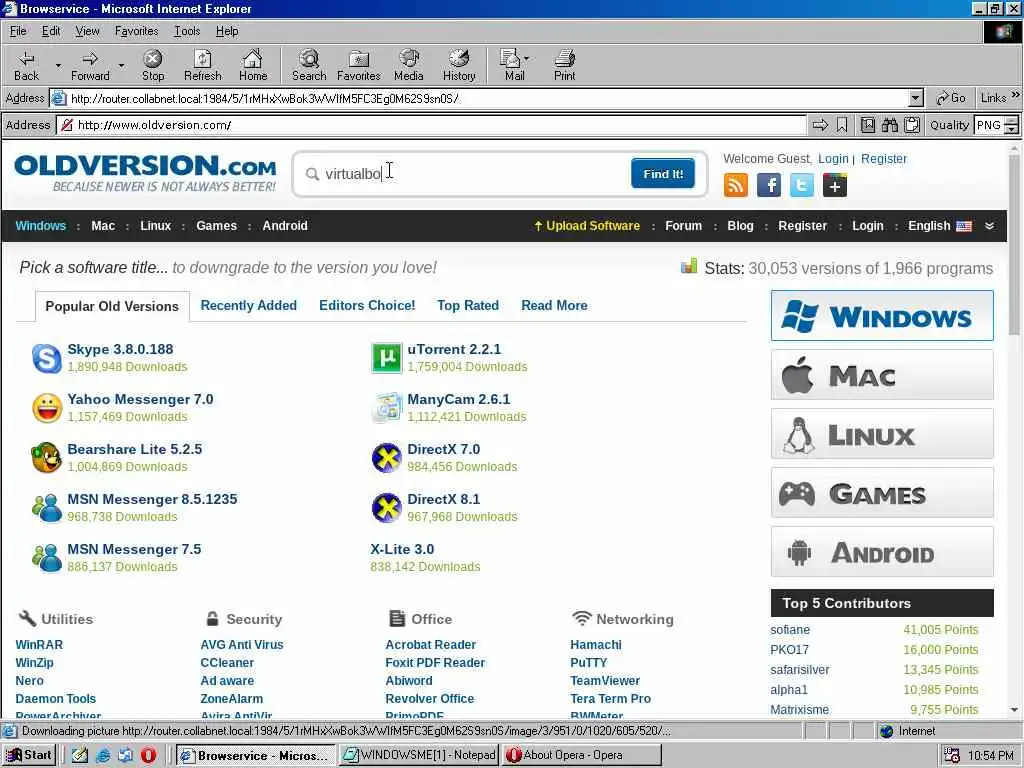This screenshot has height=768, width=1024.
Task: Open the File menu
Action: click(18, 31)
